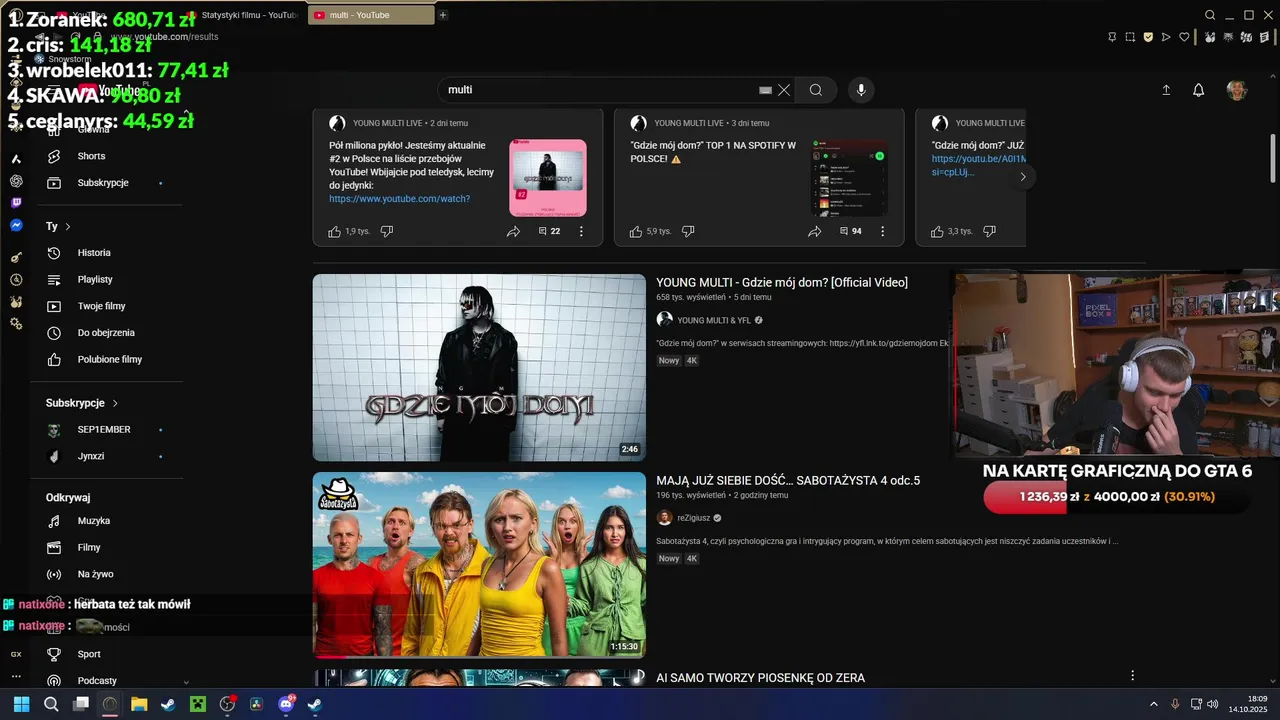Expand the 'Subskrypcje' section heading
The image size is (1280, 720).
(x=82, y=403)
